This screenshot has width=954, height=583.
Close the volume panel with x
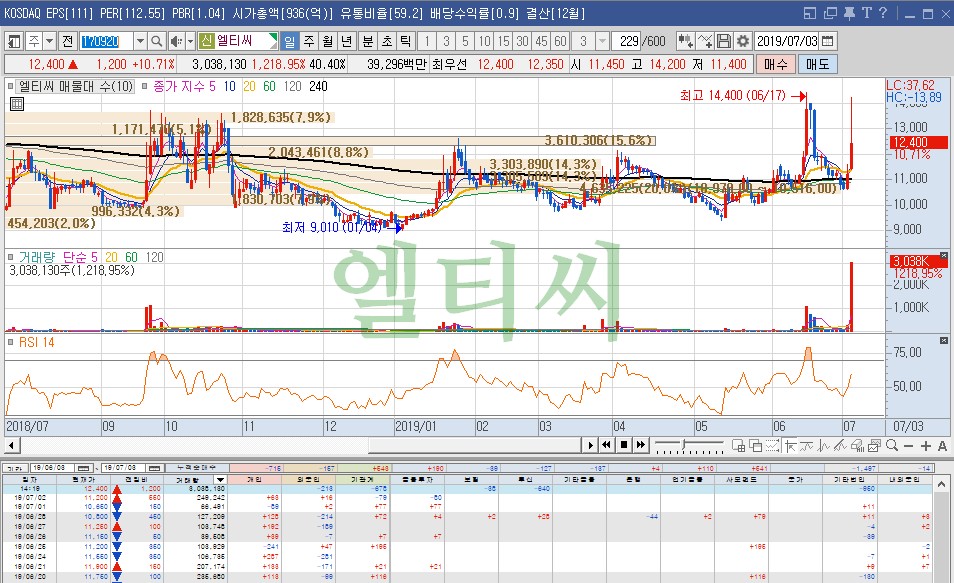(944, 256)
